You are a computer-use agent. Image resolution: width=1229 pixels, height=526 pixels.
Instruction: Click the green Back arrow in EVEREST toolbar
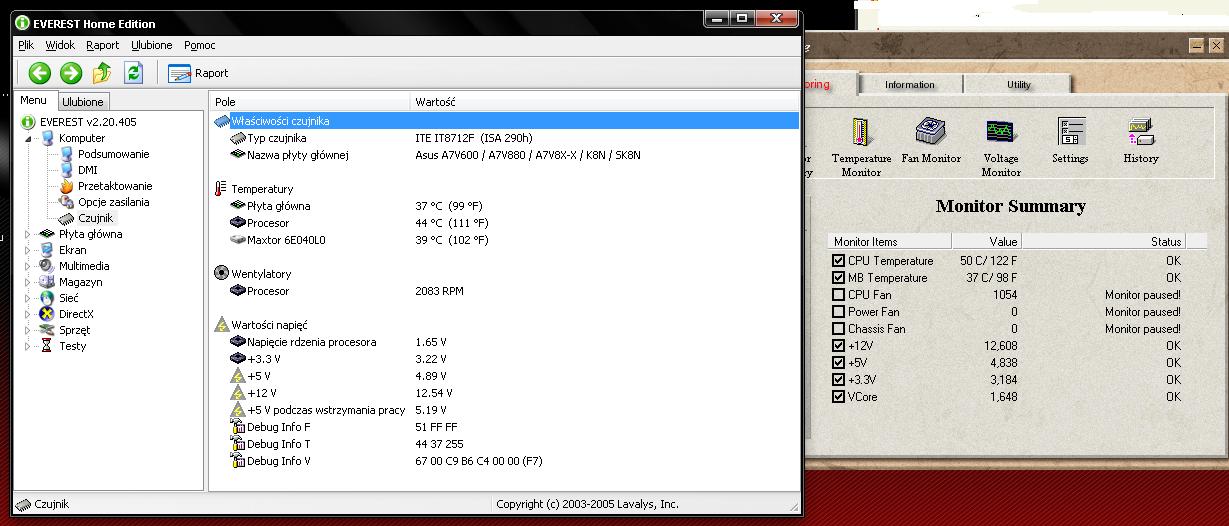(x=39, y=72)
